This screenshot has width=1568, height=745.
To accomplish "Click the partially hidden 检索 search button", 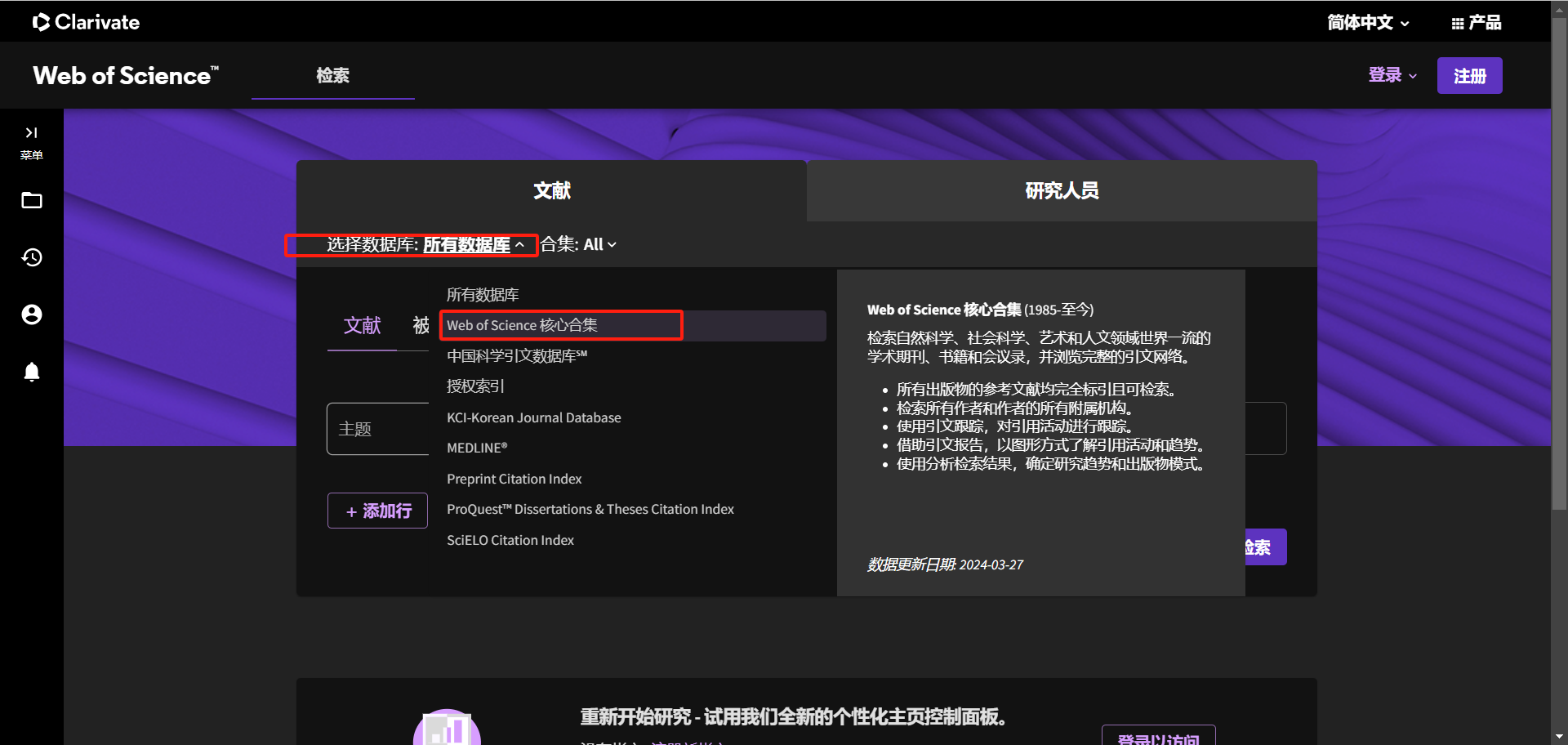I will 1266,547.
